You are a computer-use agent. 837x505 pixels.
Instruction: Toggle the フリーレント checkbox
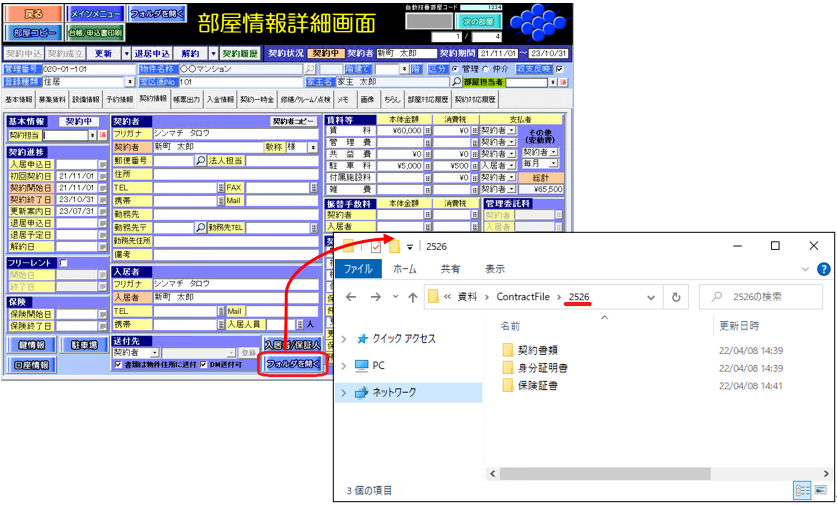click(x=63, y=263)
